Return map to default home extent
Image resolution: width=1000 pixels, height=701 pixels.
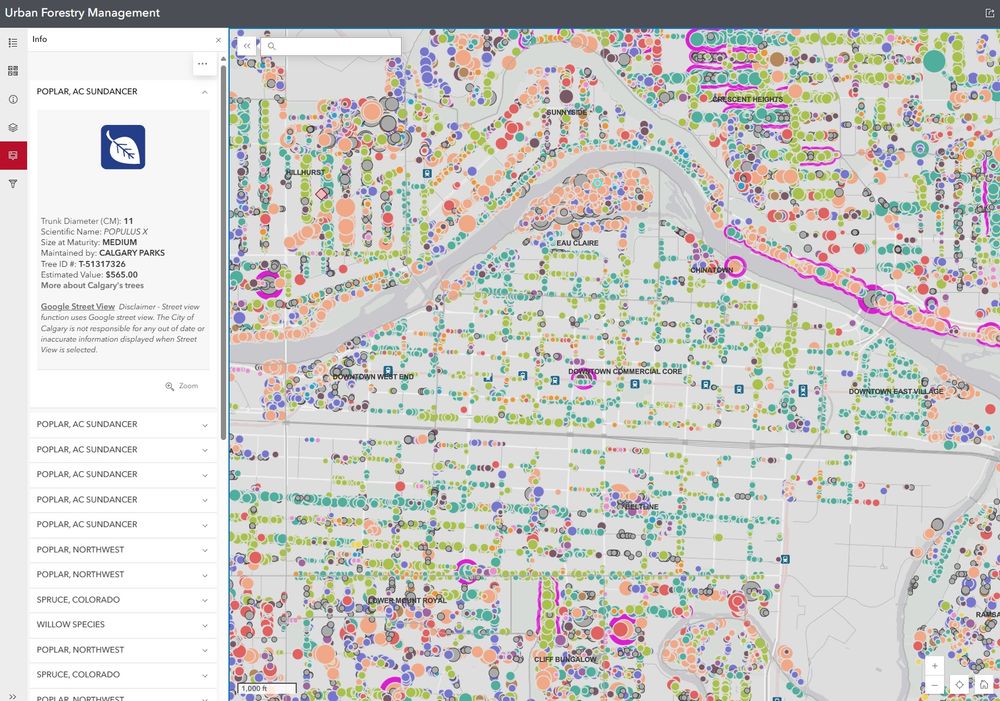coord(984,684)
